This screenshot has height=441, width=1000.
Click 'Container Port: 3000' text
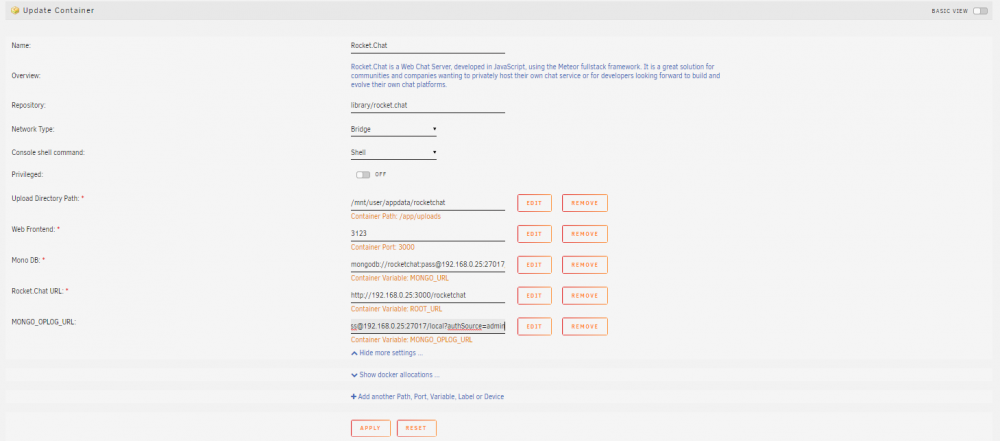(385, 247)
